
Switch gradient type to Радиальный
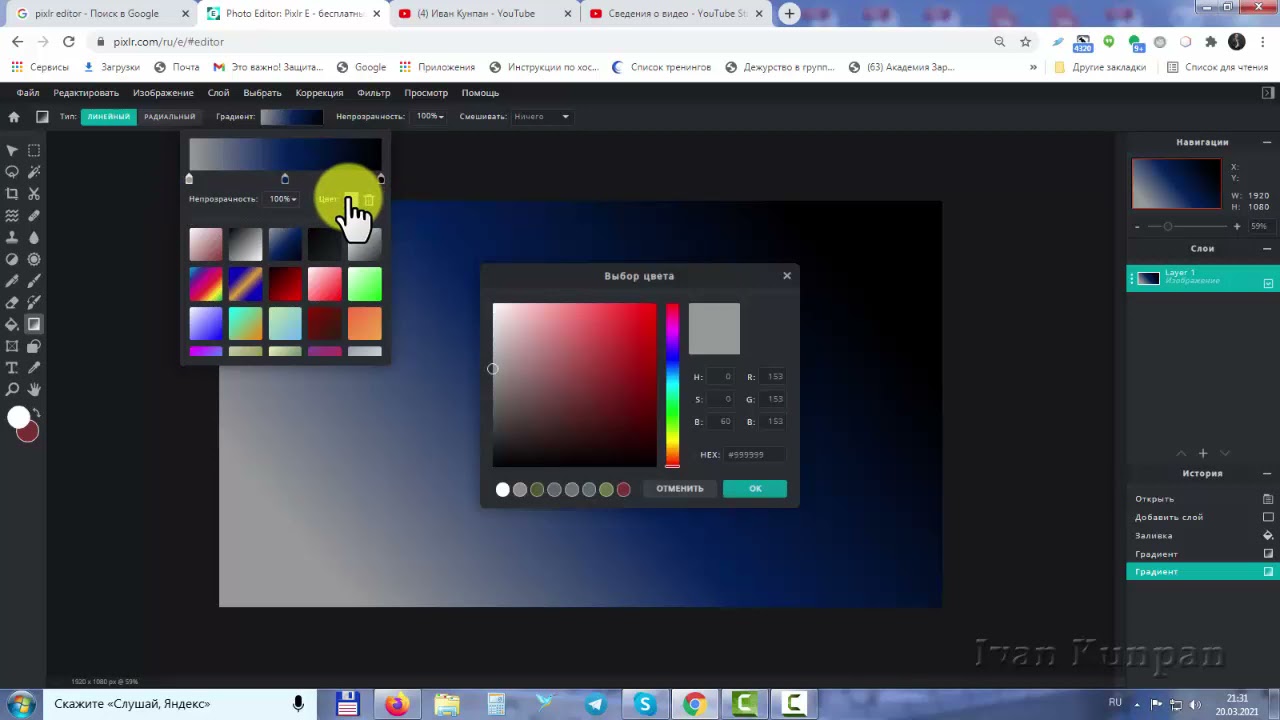169,117
